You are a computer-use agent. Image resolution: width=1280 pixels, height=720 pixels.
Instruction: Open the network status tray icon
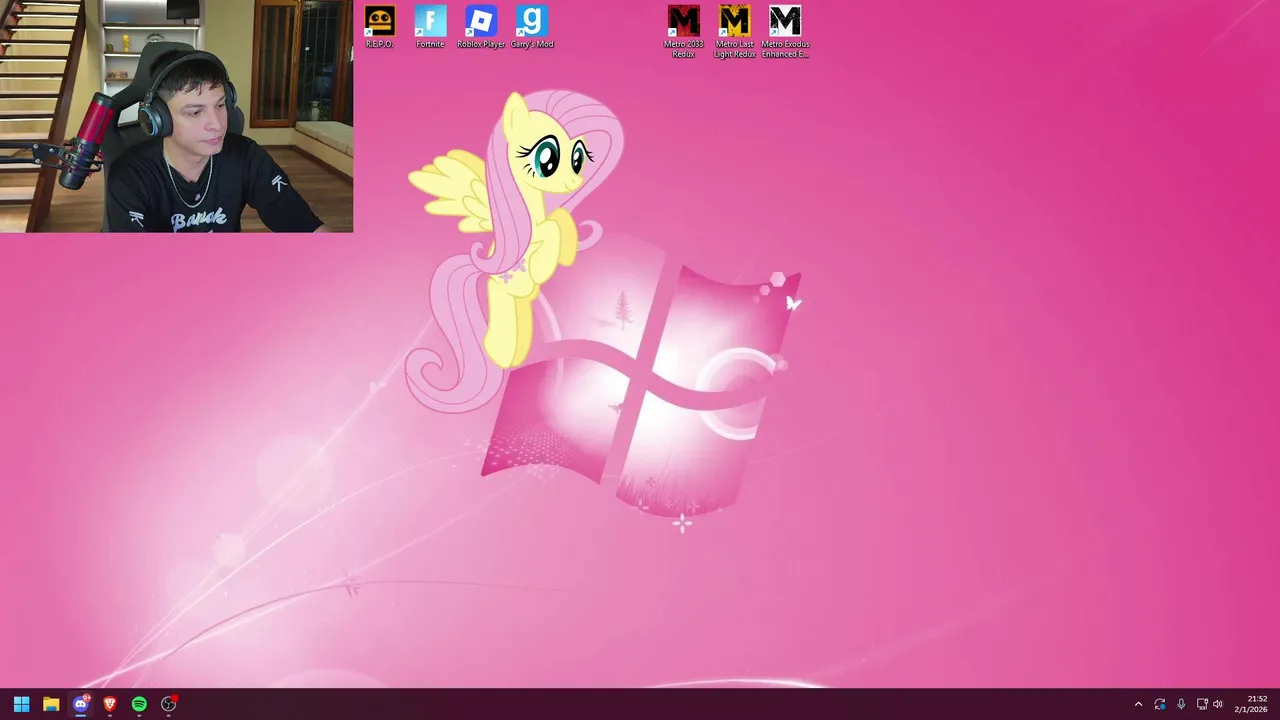click(1202, 704)
